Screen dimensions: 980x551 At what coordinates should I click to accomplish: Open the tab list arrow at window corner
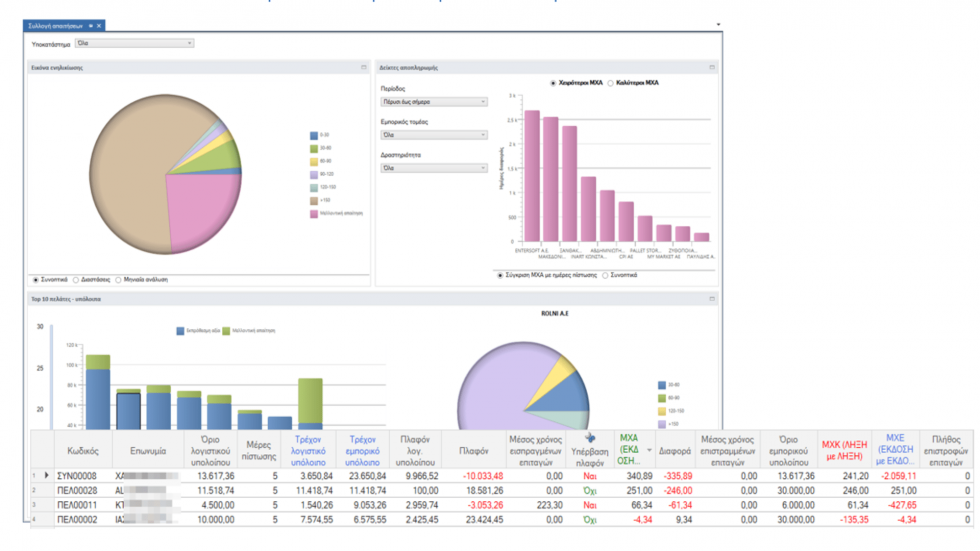tap(718, 25)
